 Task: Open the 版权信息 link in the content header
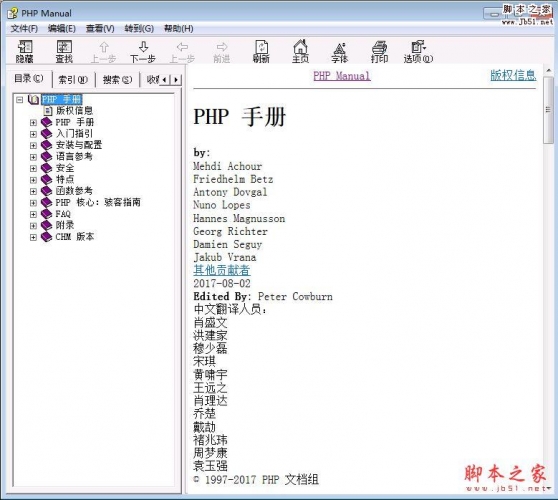(x=513, y=75)
